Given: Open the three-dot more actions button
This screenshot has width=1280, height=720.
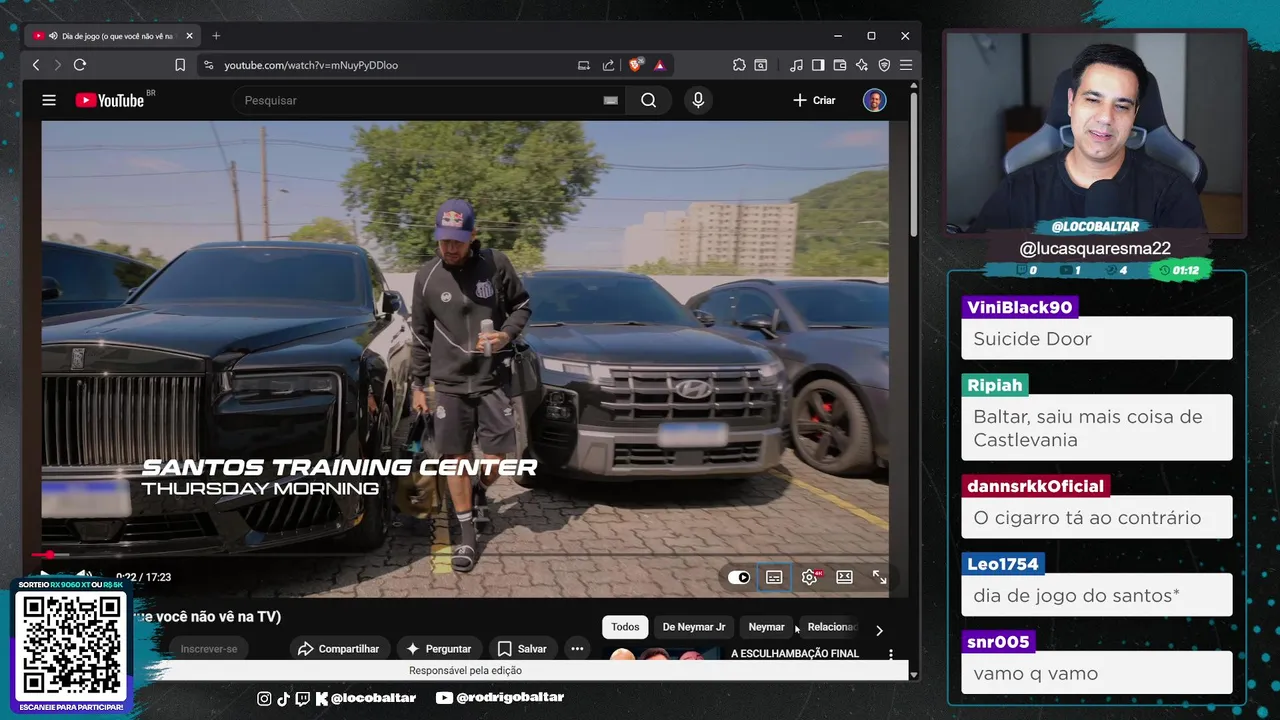Looking at the screenshot, I should tap(577, 649).
